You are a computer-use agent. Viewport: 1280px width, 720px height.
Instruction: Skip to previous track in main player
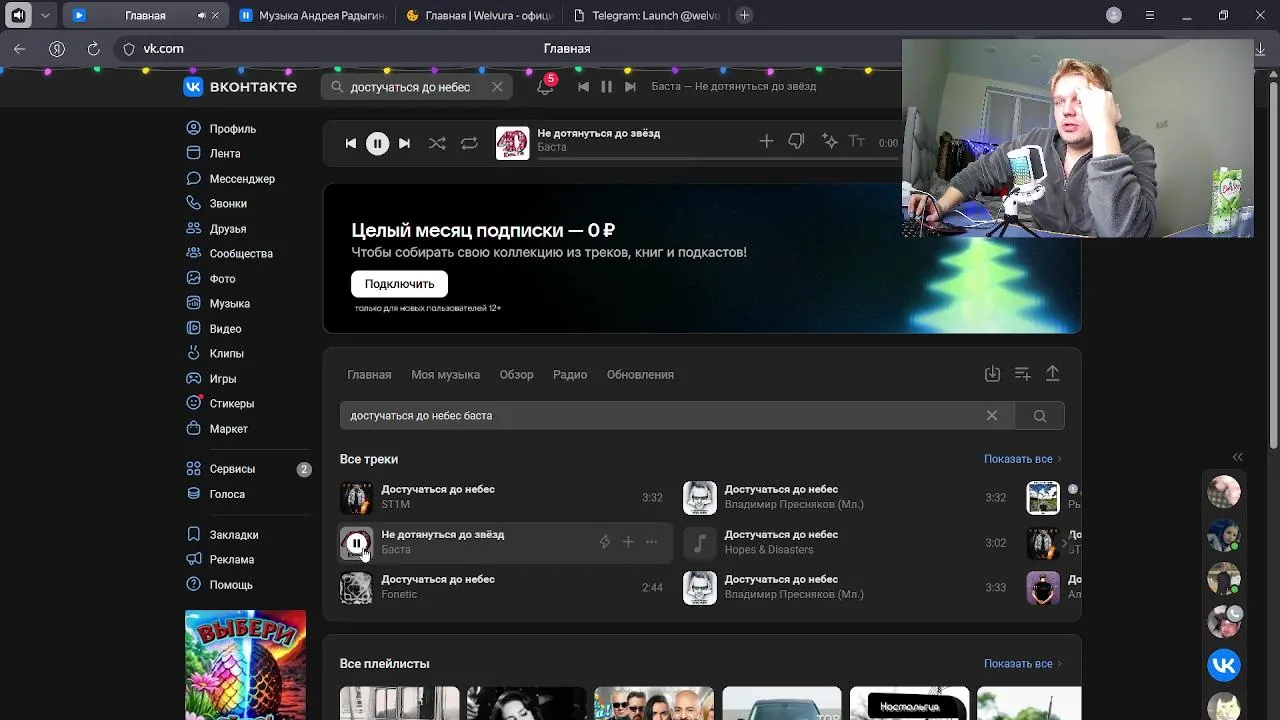click(x=350, y=143)
